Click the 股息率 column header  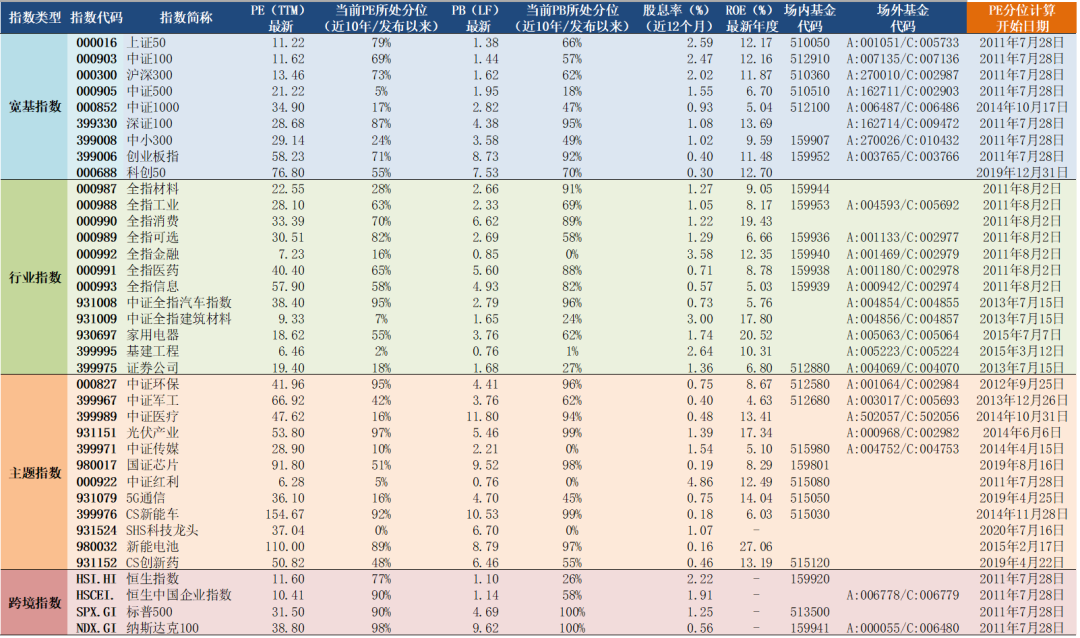(x=678, y=18)
